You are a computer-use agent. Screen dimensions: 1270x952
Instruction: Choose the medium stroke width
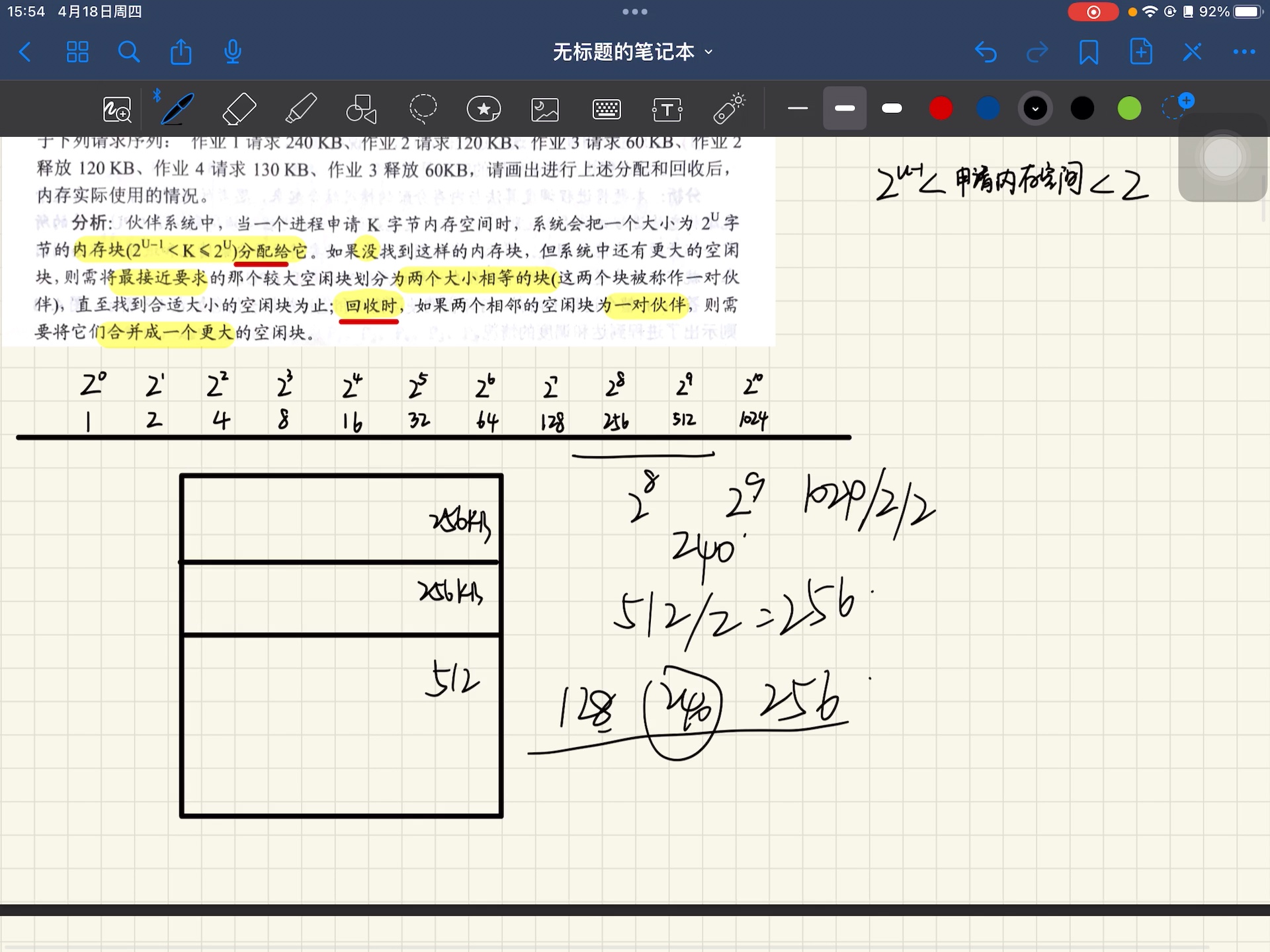845,108
